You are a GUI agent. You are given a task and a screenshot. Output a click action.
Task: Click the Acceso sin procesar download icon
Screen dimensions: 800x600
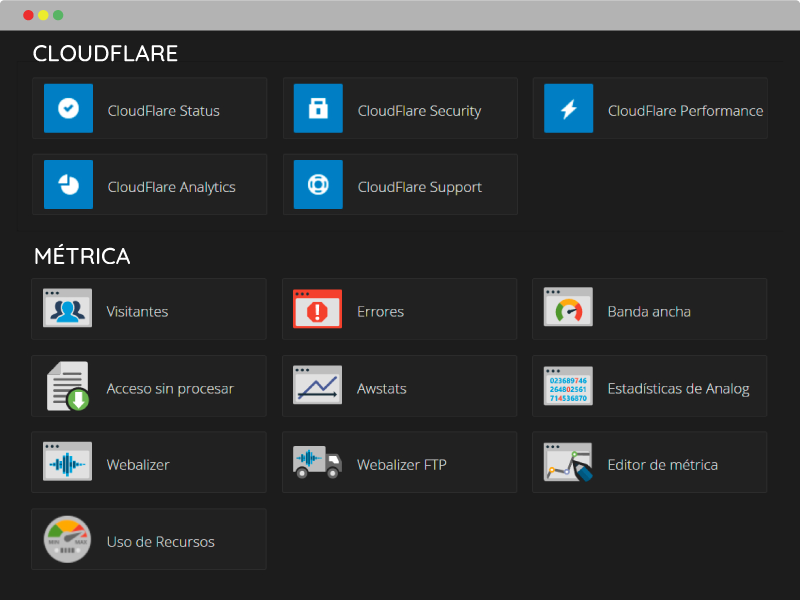pos(68,386)
